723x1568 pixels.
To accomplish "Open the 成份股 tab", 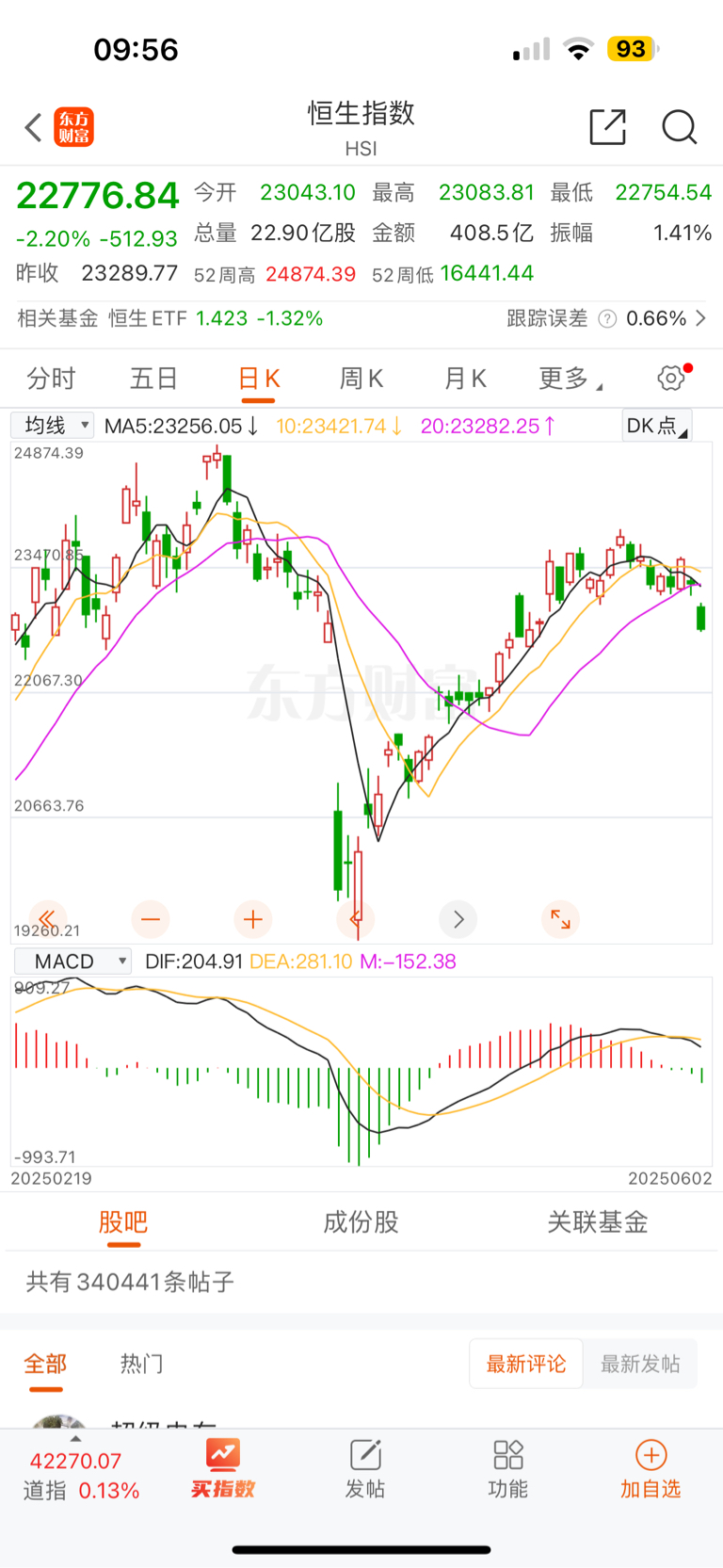I will click(x=361, y=1222).
